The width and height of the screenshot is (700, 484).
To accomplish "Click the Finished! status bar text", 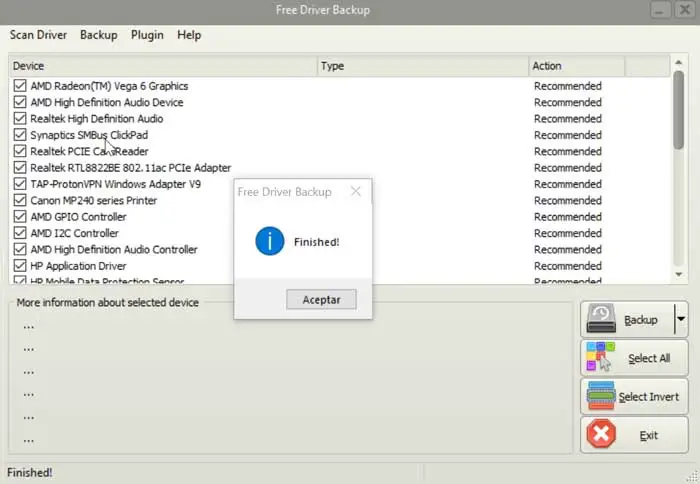I will click(29, 472).
